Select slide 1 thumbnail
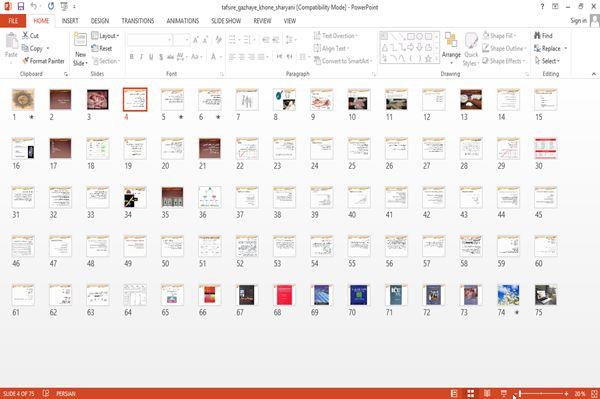The width and height of the screenshot is (600, 399). tap(23, 99)
